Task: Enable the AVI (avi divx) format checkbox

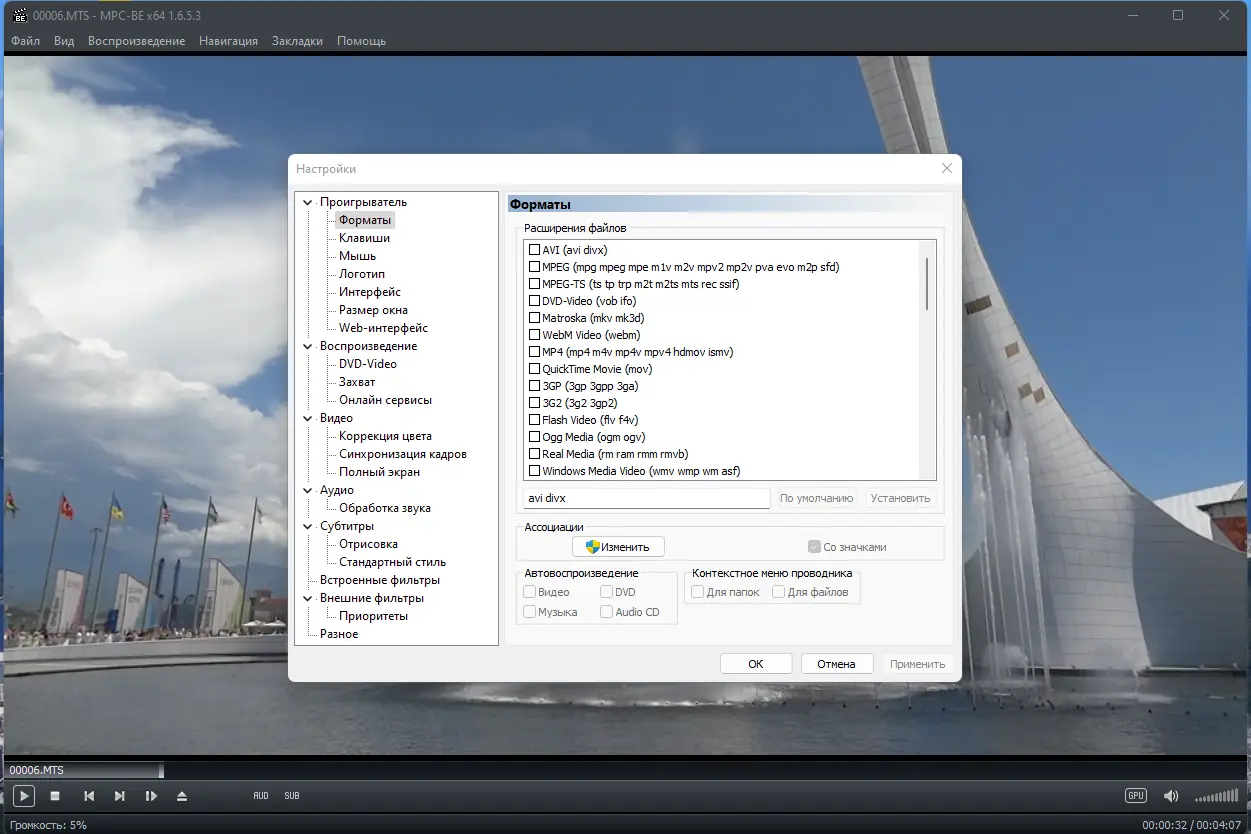Action: pyautogui.click(x=533, y=249)
